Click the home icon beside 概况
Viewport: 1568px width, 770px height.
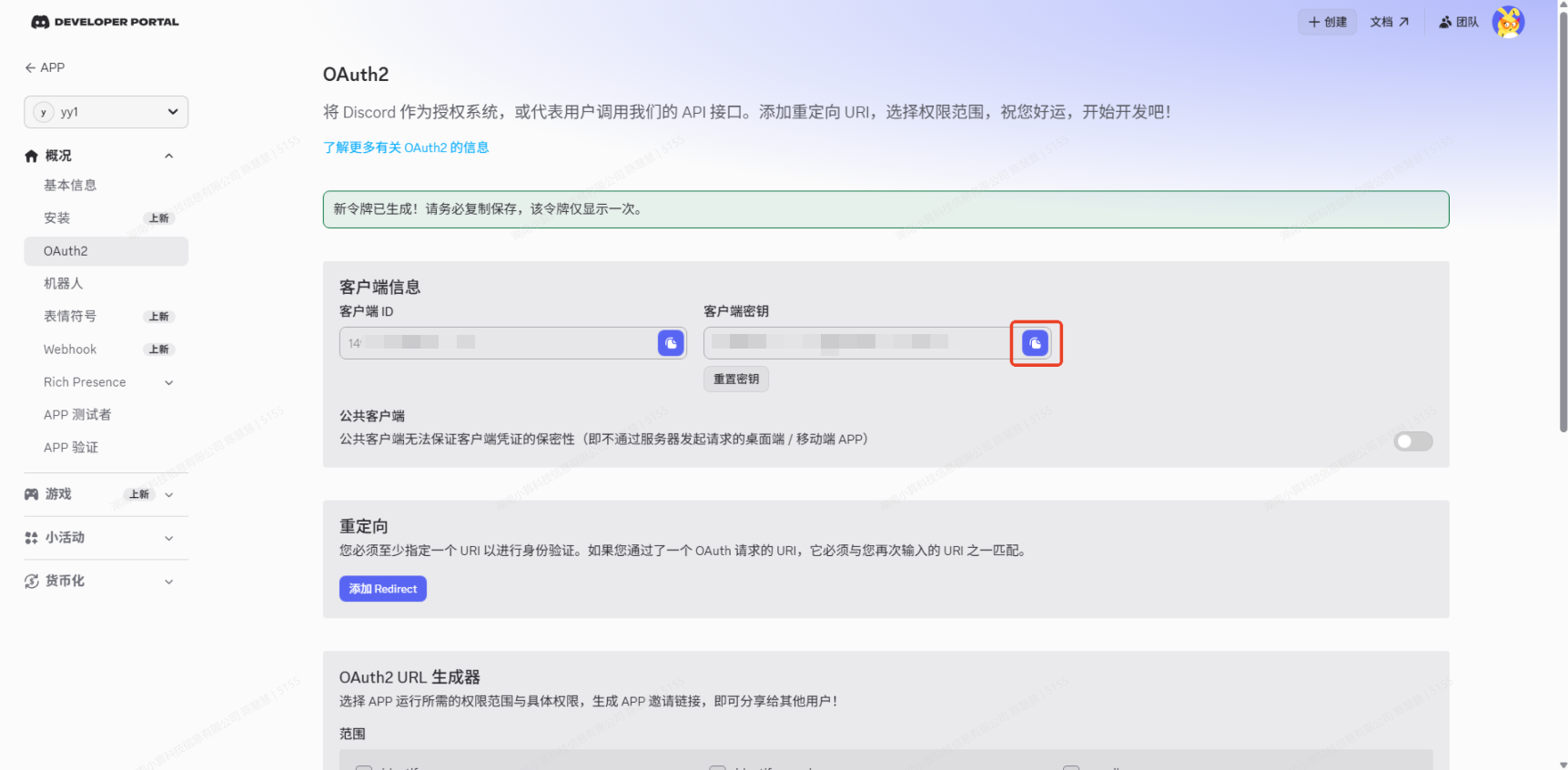pos(32,157)
